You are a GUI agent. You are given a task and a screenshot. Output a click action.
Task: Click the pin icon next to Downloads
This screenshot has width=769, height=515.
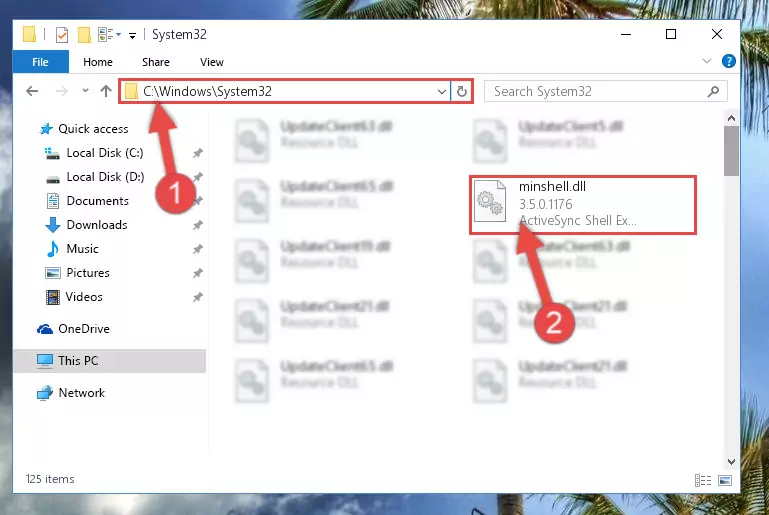[x=197, y=226]
